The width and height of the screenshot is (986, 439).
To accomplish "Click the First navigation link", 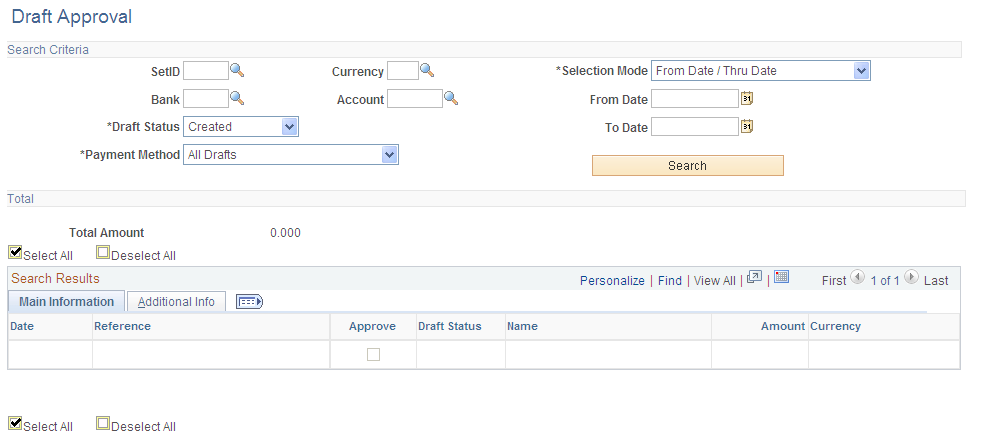I will (x=834, y=281).
